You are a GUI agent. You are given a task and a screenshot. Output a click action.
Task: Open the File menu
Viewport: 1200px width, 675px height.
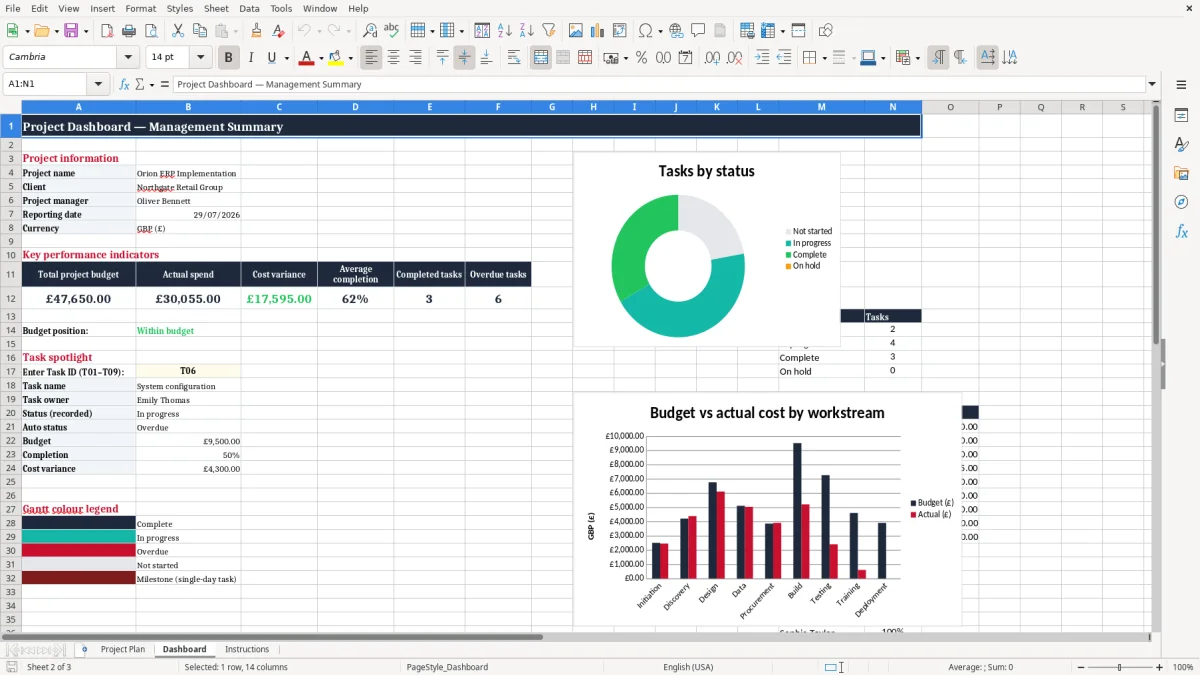point(12,8)
